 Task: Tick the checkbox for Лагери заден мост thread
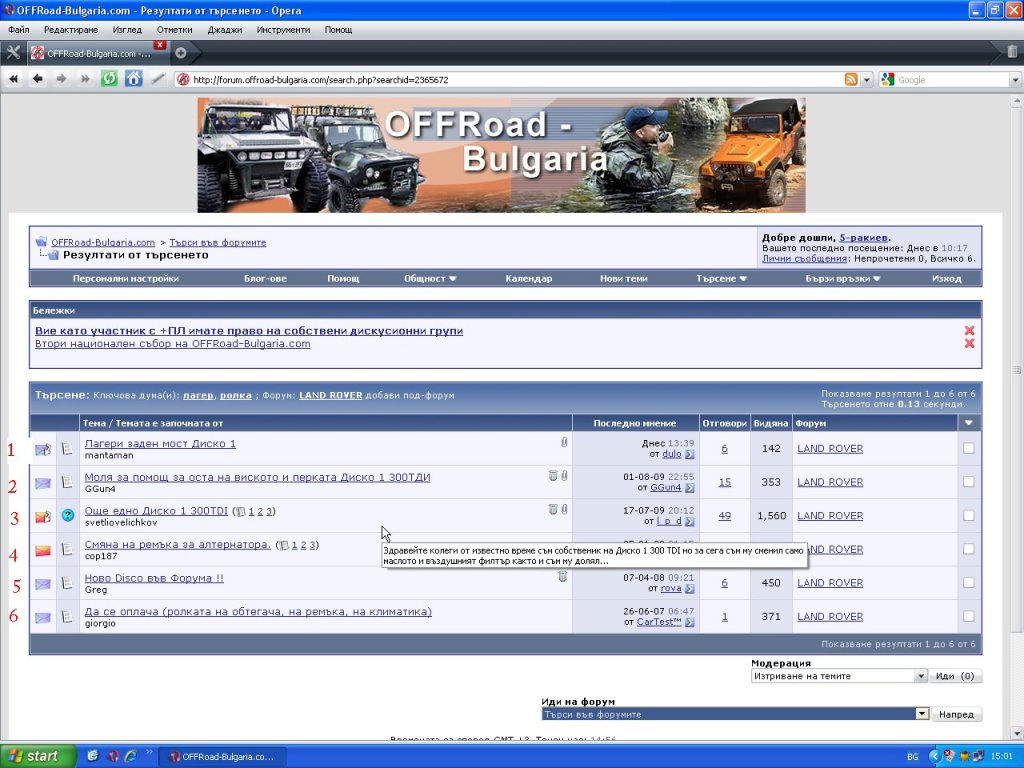[x=968, y=448]
